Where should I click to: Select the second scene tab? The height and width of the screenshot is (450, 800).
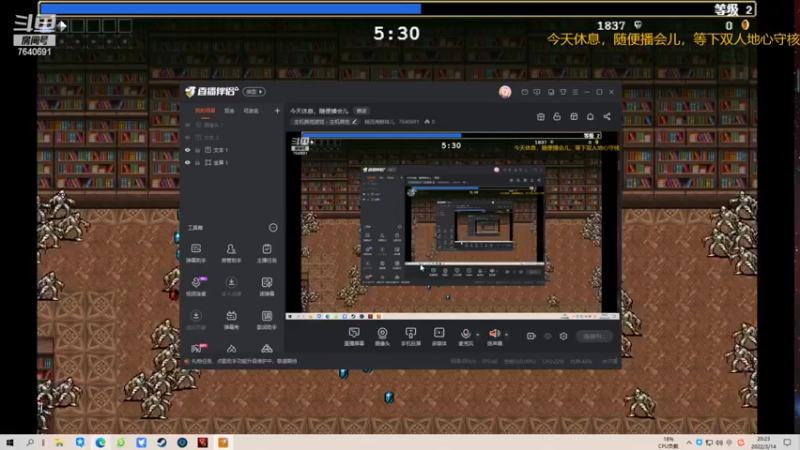(230, 111)
